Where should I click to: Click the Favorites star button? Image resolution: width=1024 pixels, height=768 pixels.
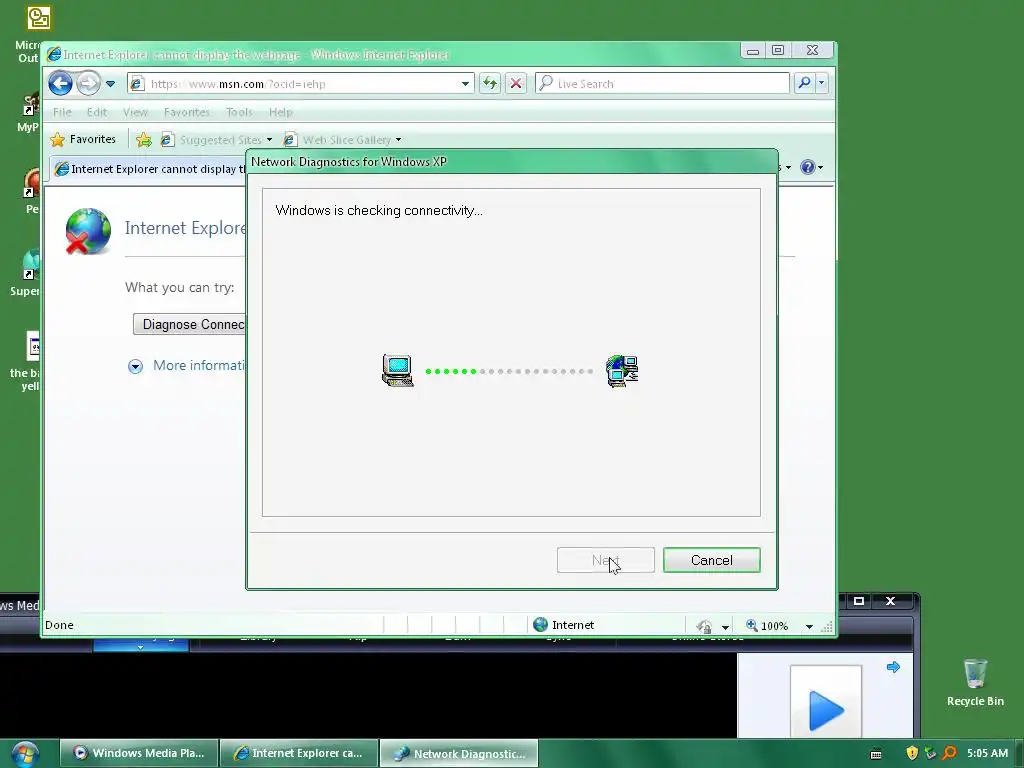coord(83,139)
